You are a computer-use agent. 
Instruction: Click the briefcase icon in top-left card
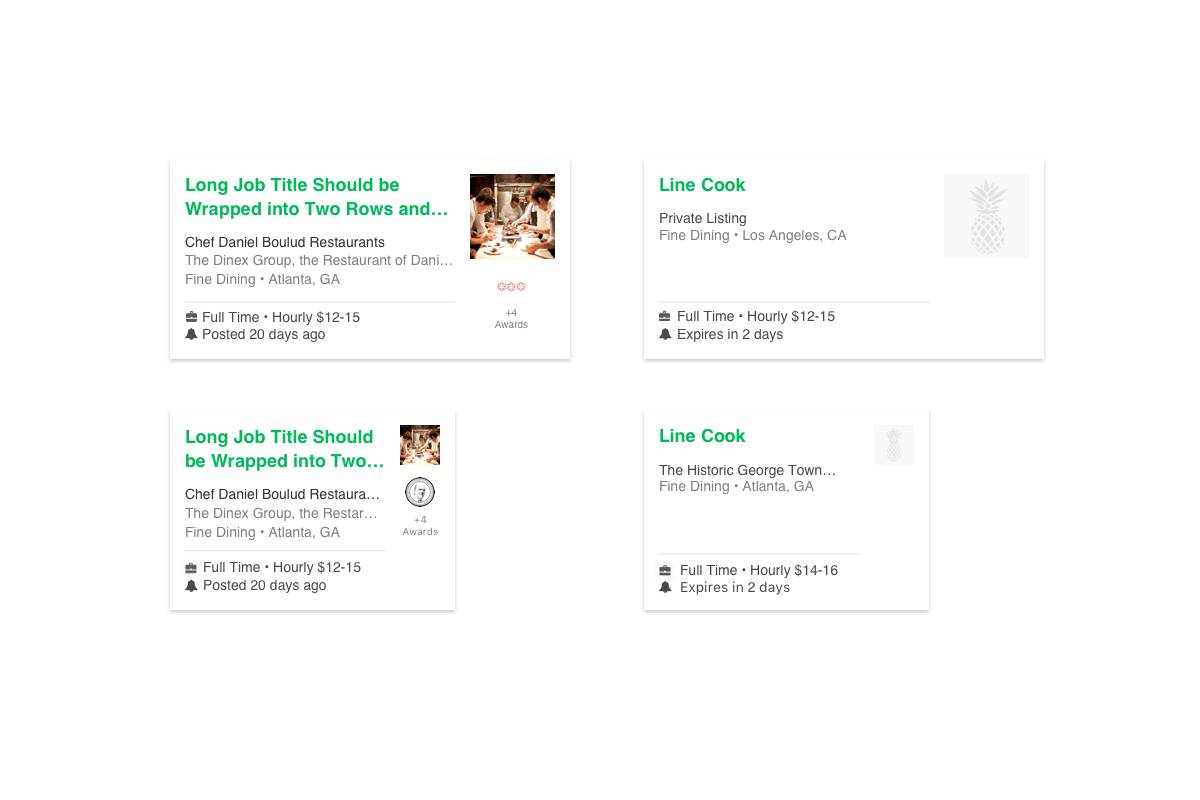click(191, 317)
